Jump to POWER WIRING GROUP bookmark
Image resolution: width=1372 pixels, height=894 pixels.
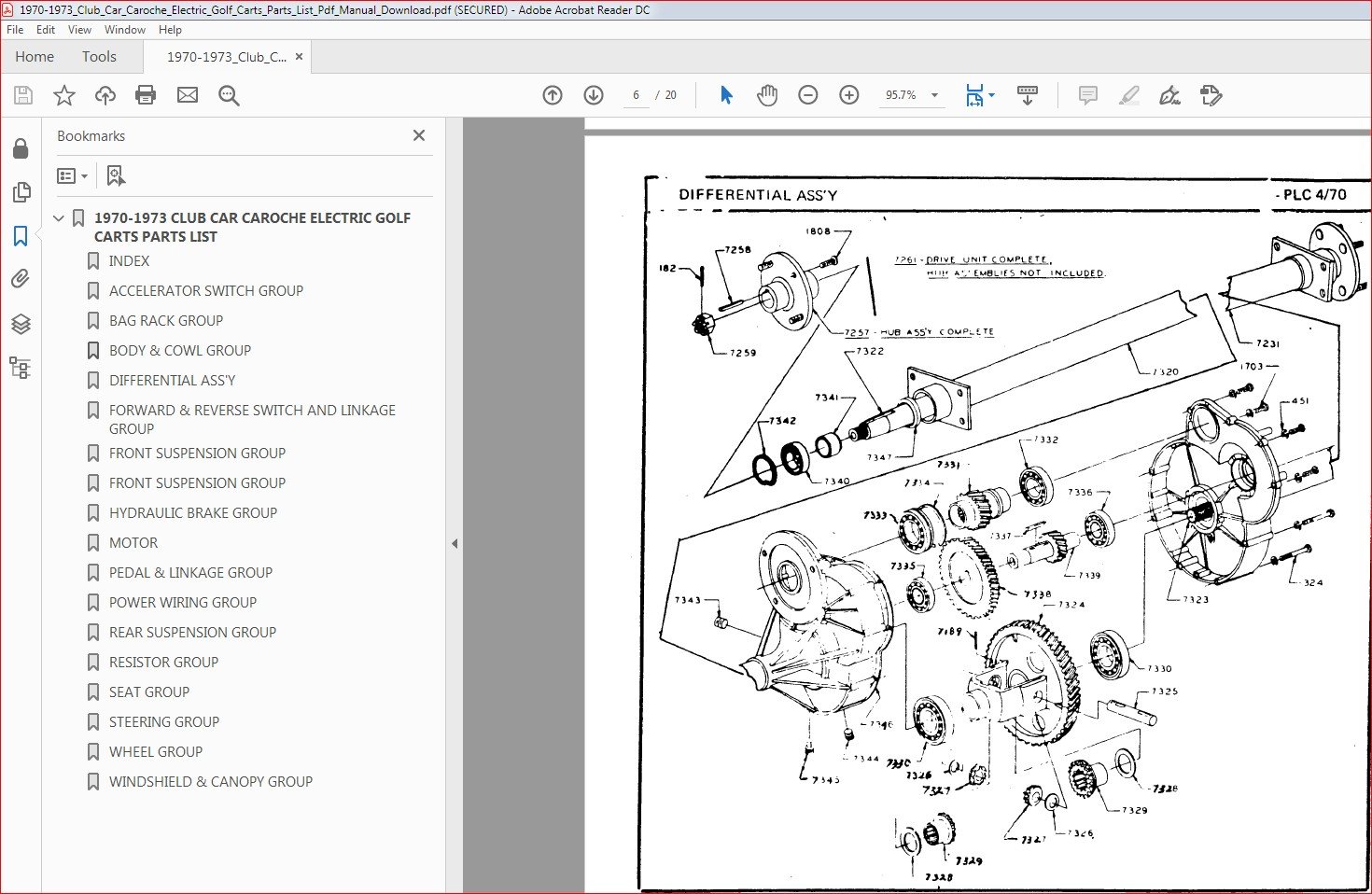coord(183,603)
